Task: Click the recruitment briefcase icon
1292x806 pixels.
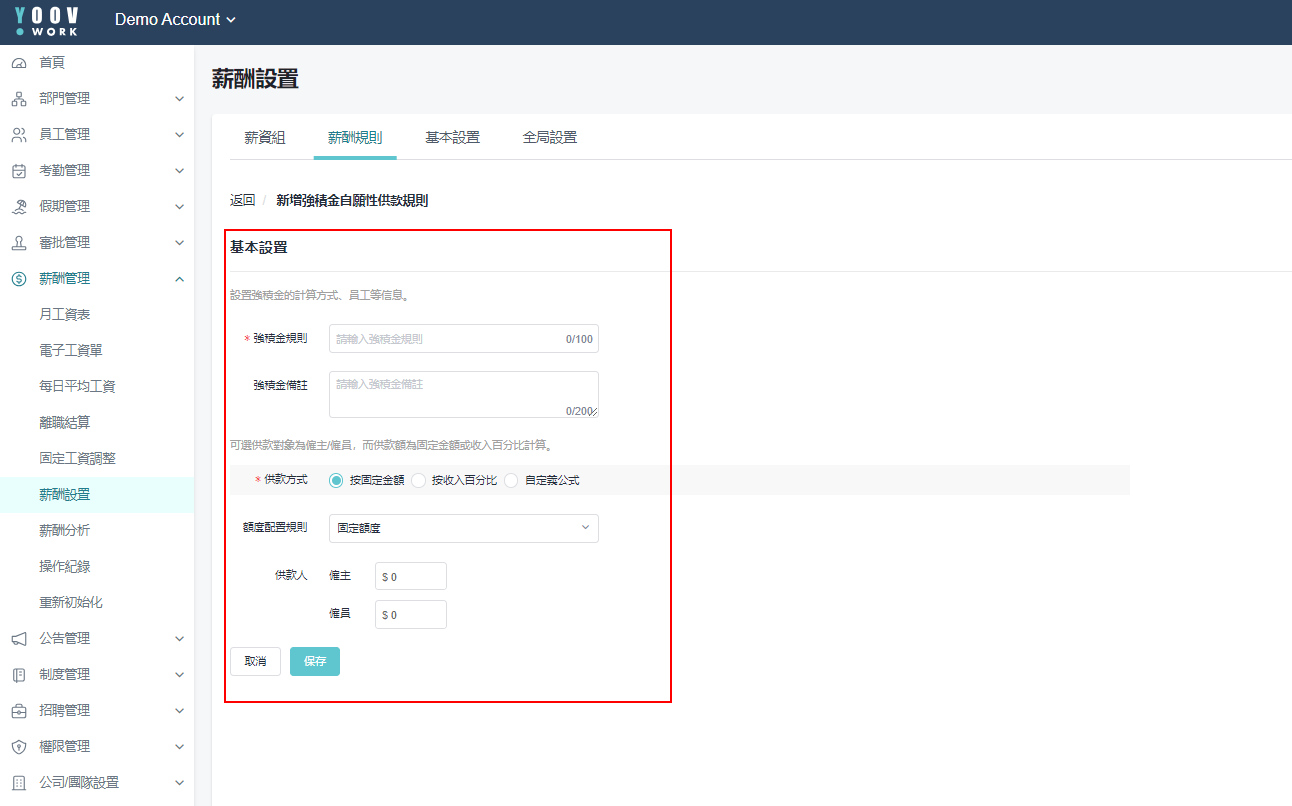Action: pyautogui.click(x=18, y=711)
